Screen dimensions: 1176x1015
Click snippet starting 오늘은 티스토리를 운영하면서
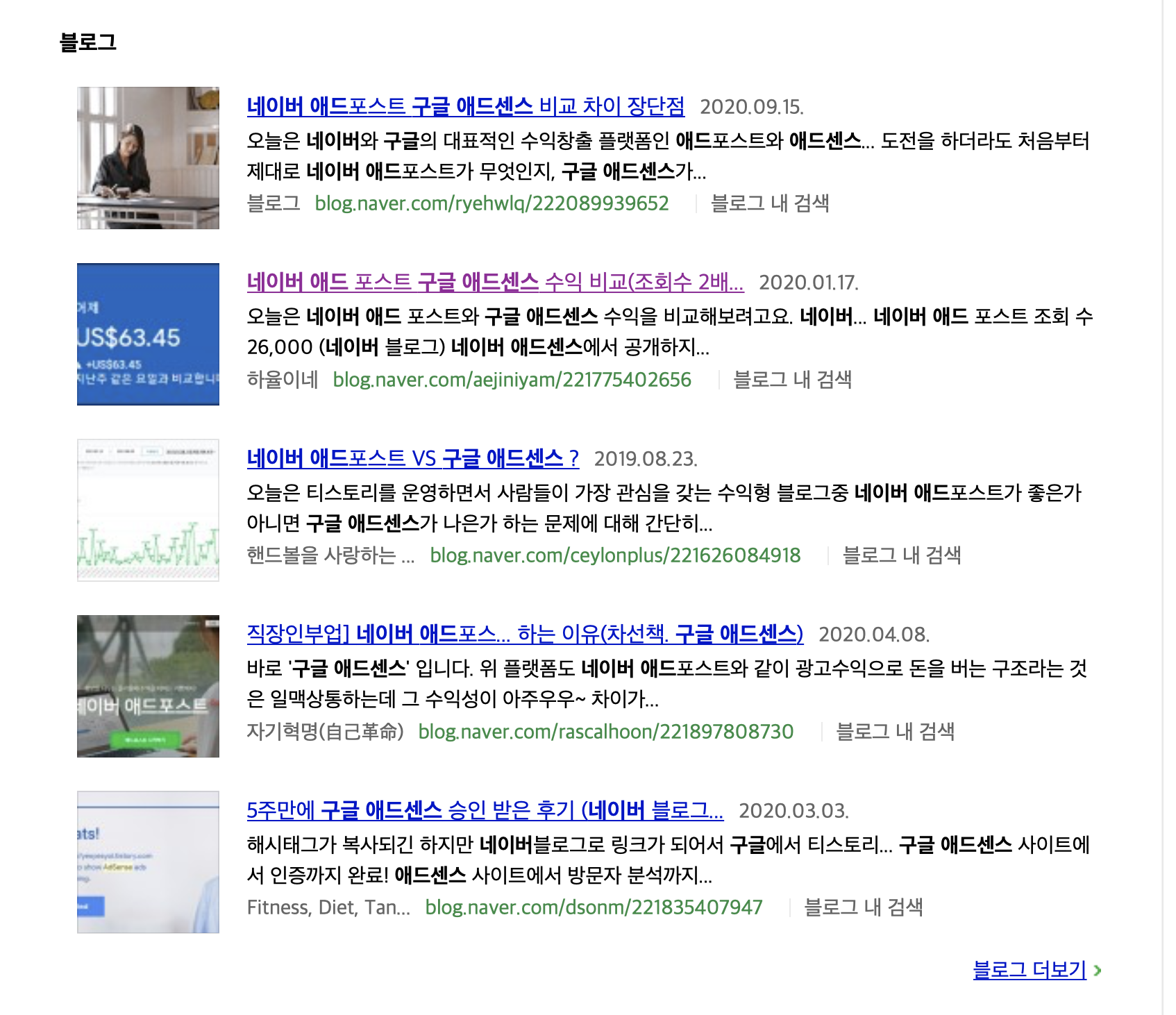coord(664,508)
